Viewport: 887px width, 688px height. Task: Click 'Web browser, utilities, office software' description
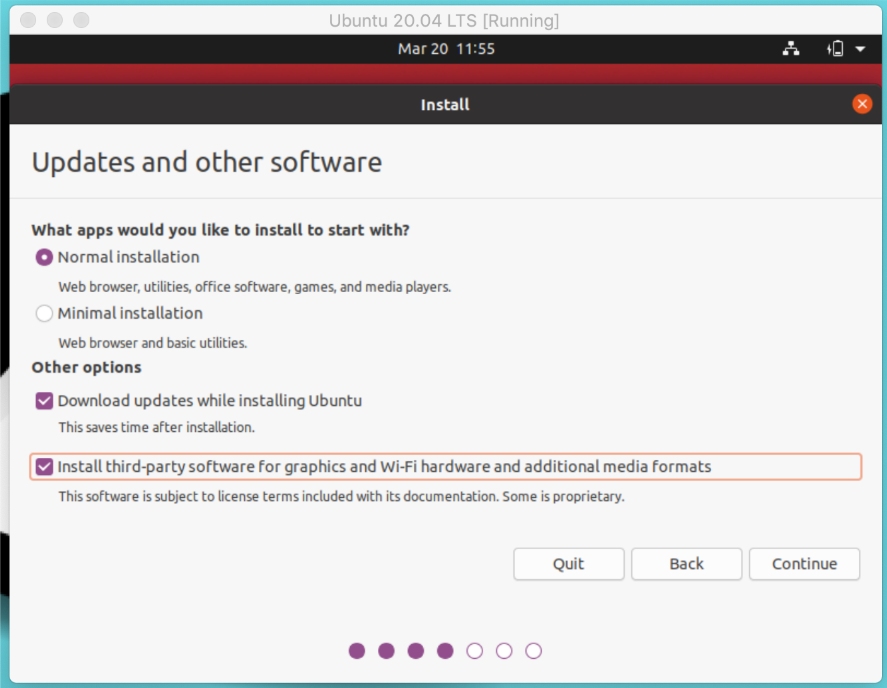tap(255, 287)
